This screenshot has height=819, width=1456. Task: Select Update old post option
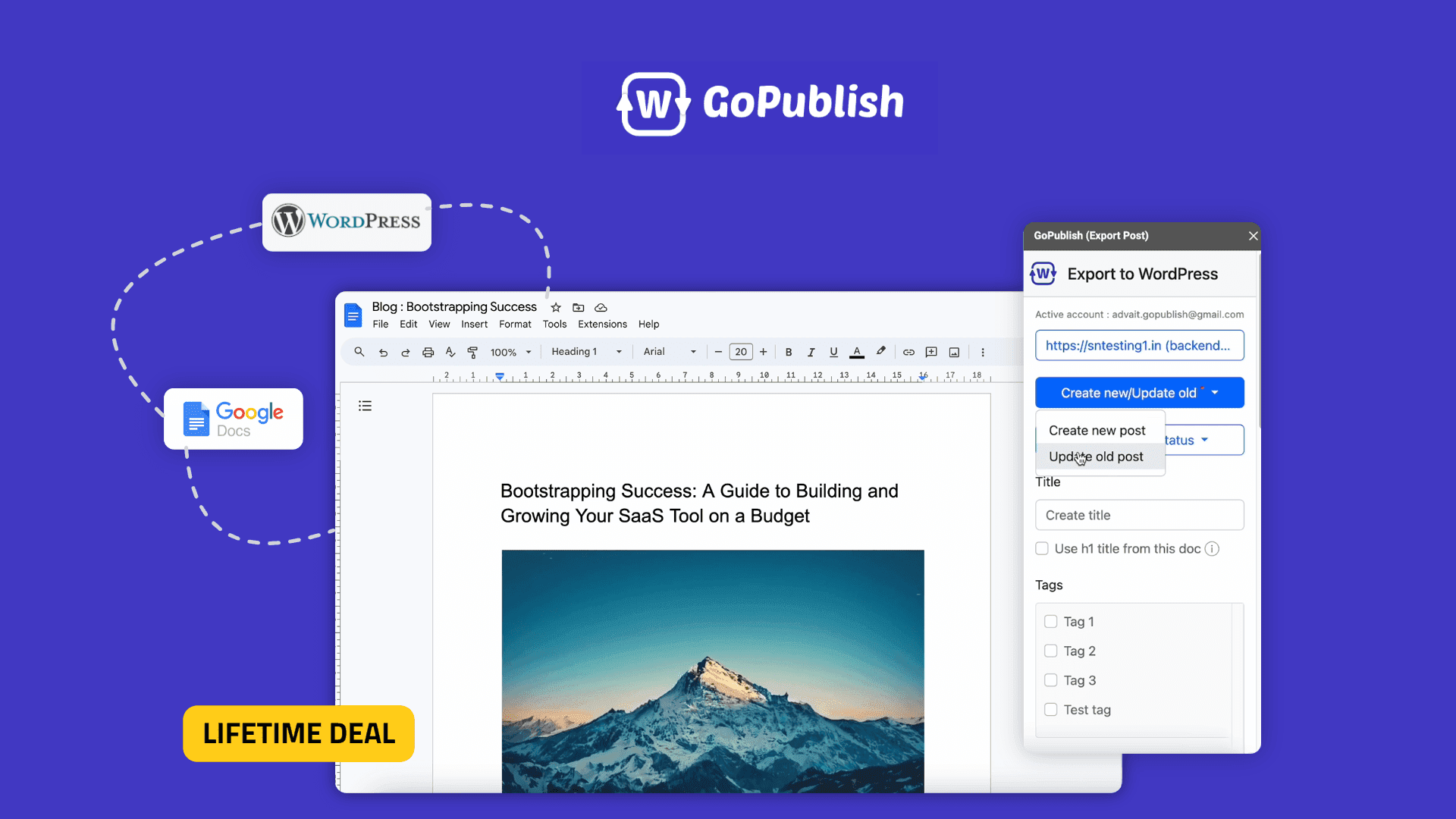coord(1096,457)
